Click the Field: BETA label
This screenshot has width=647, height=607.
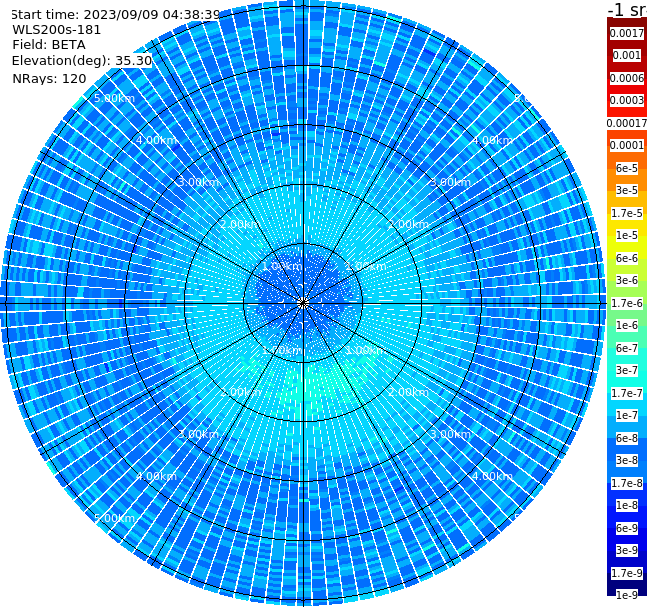(x=49, y=45)
